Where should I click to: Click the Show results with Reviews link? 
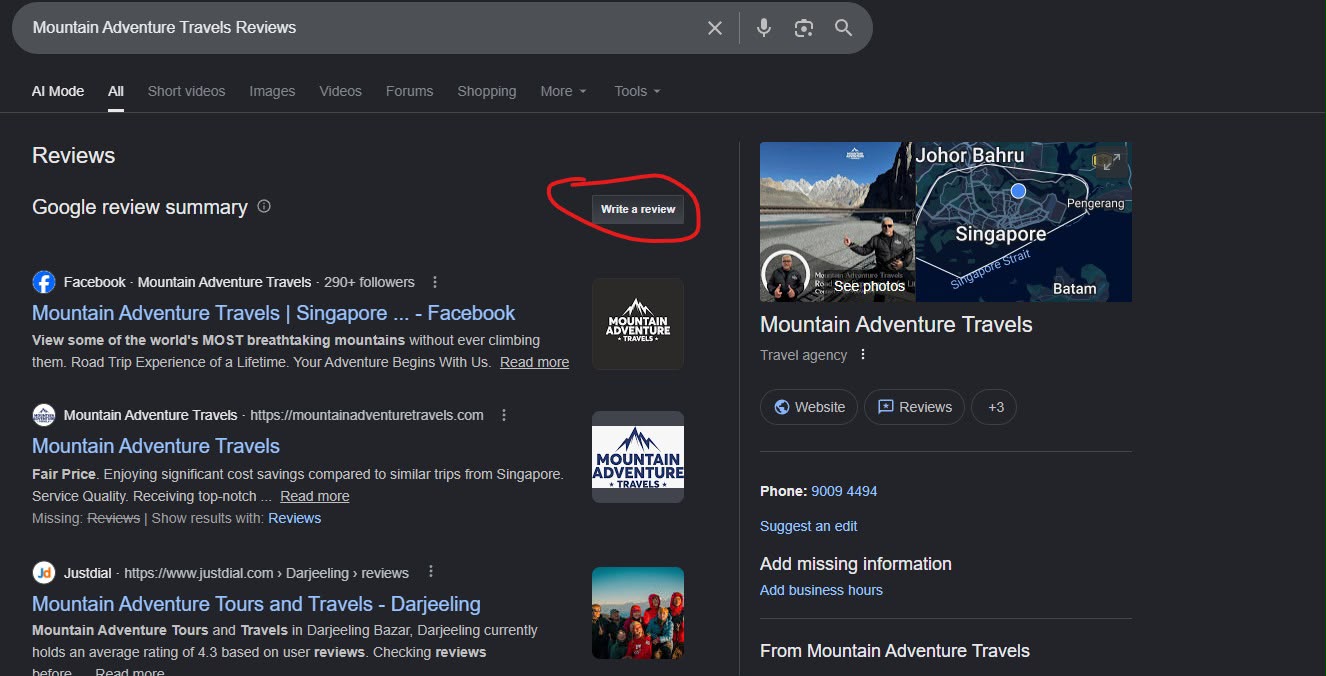[x=295, y=518]
